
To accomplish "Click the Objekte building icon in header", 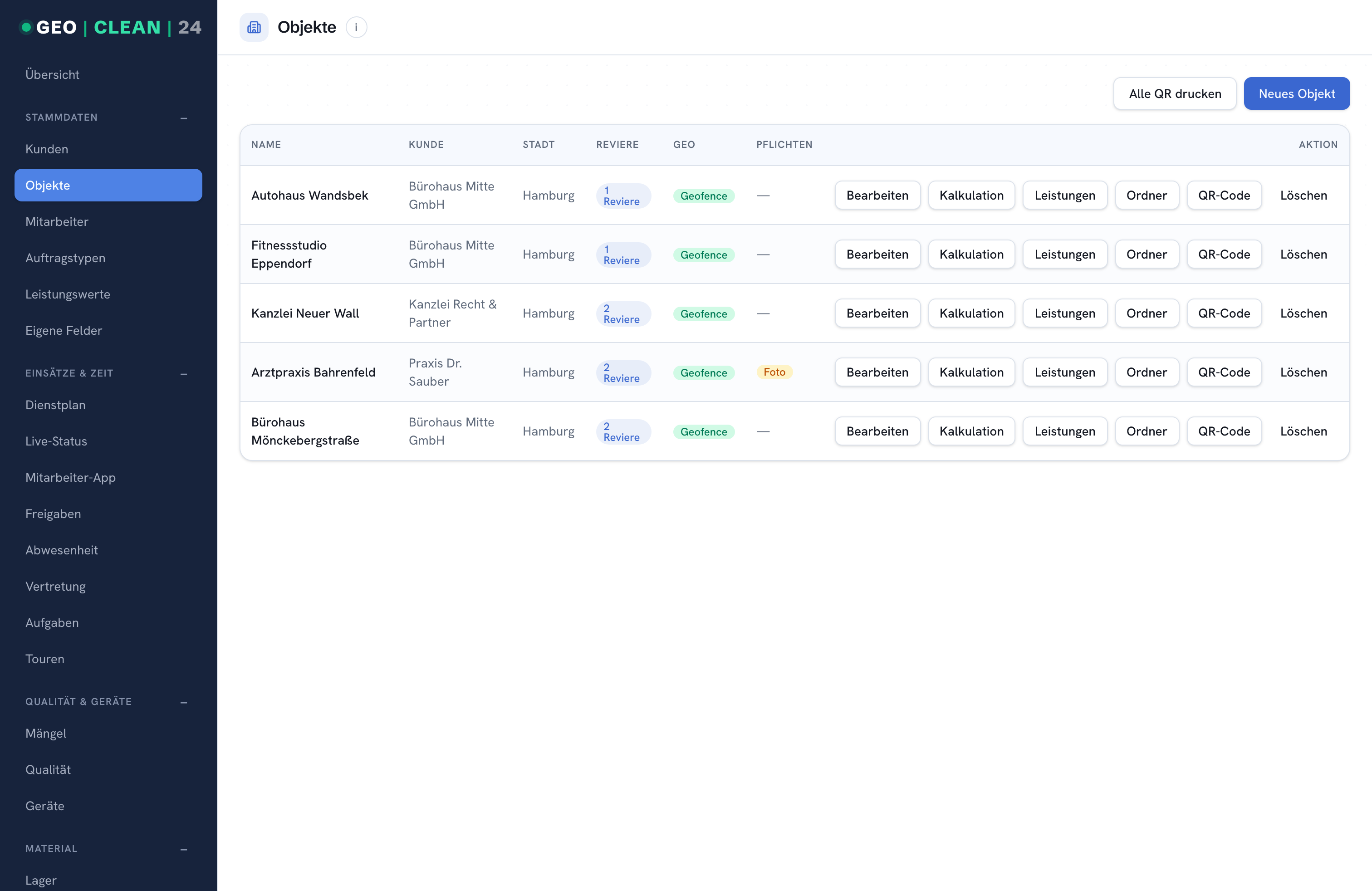I will point(254,27).
